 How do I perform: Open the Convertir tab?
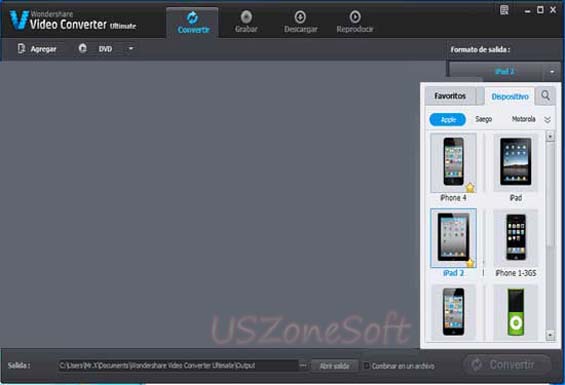[193, 23]
